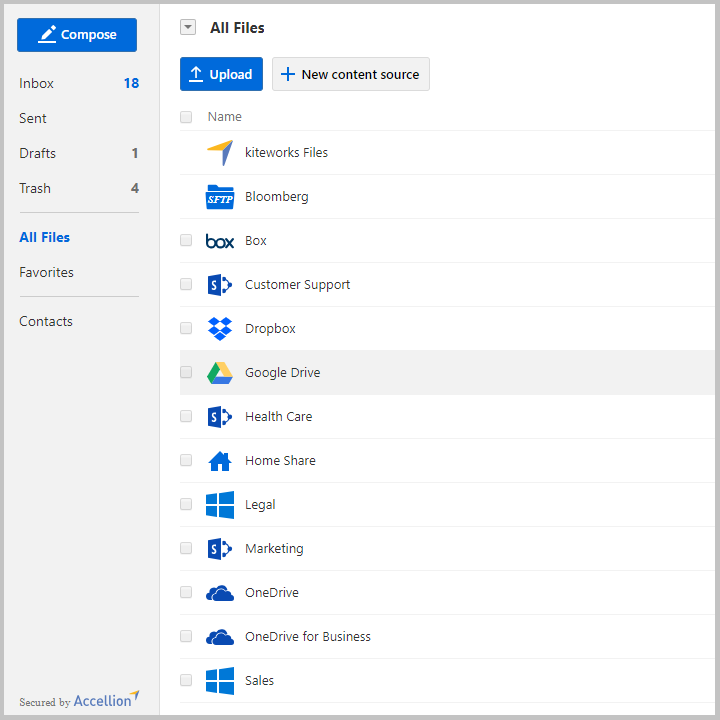Check the Customer Support row checkbox
Viewport: 720px width, 720px height.
[x=186, y=284]
